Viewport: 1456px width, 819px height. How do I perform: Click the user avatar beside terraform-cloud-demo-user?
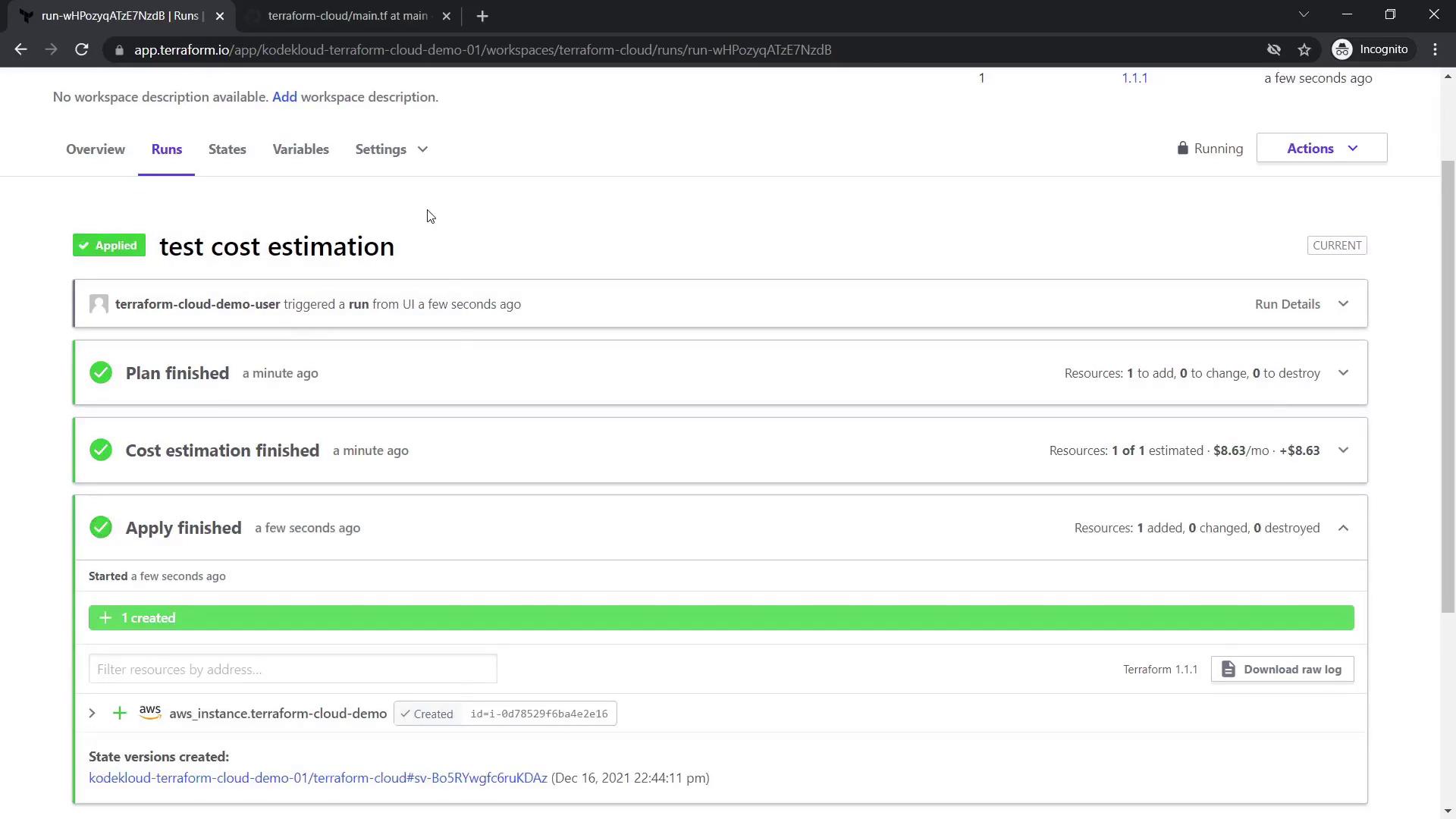99,304
